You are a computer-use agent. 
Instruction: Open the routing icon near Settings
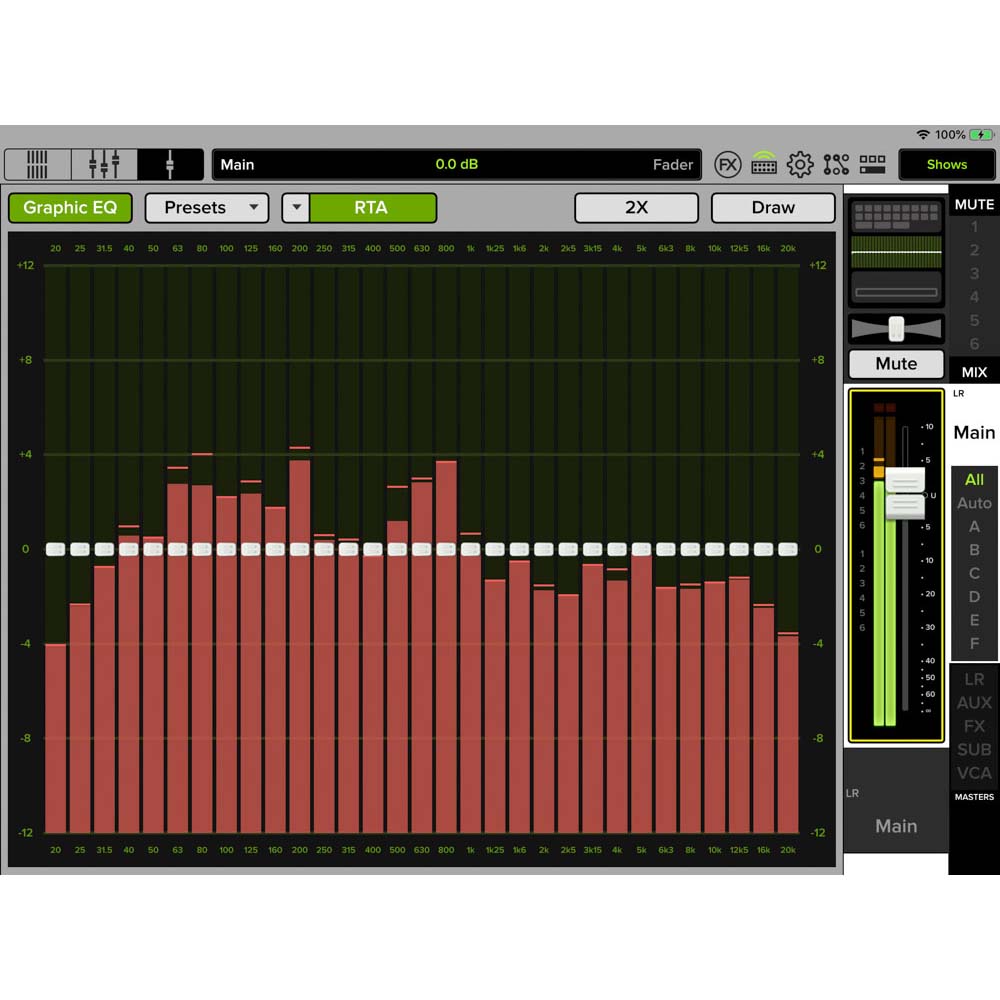(836, 164)
